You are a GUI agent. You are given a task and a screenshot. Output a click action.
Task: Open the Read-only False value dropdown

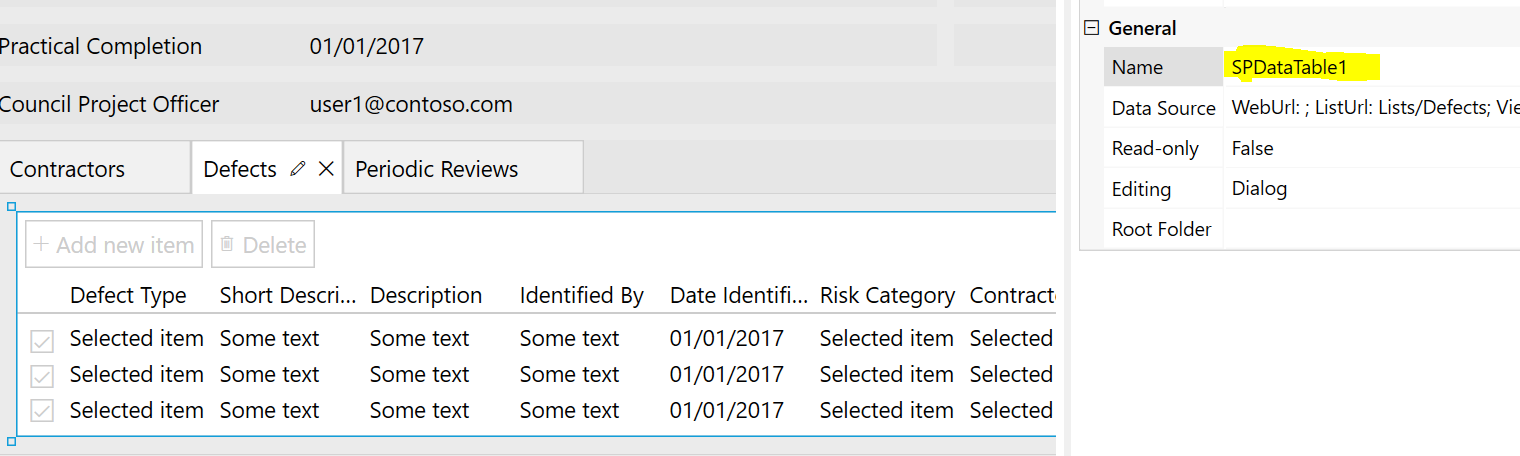pos(1370,148)
